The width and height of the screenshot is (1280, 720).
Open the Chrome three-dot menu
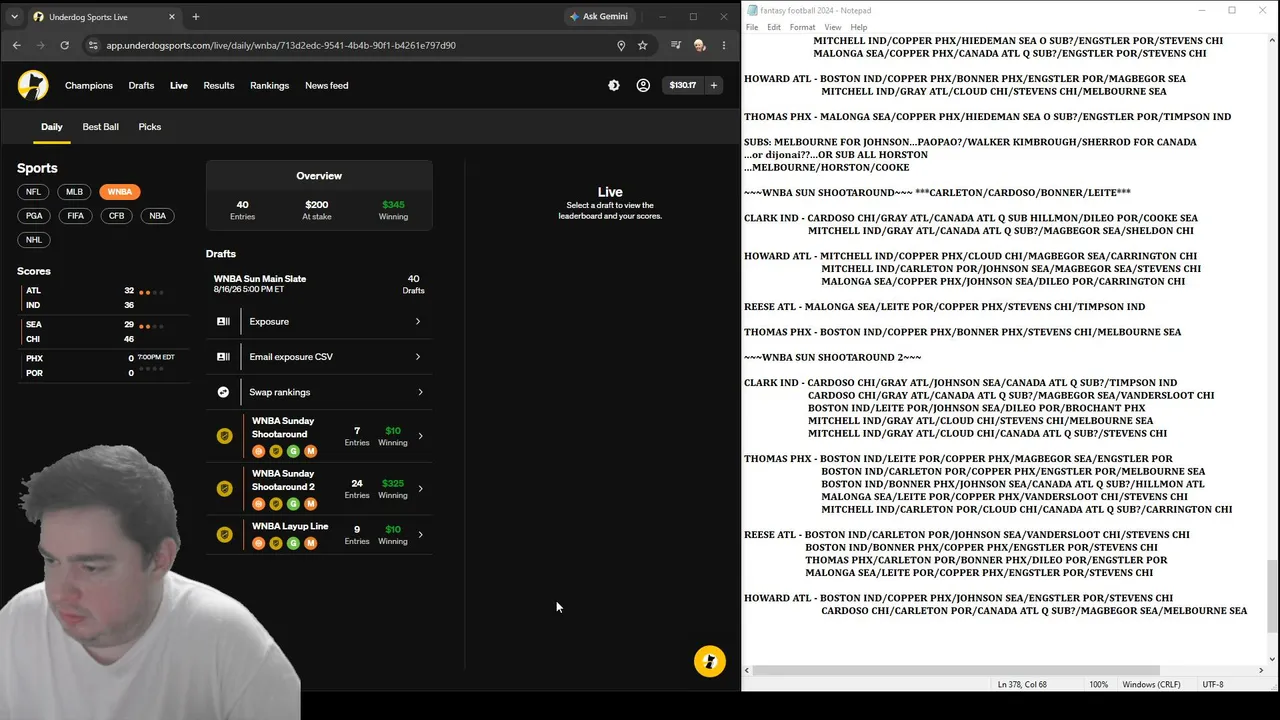[x=724, y=45]
